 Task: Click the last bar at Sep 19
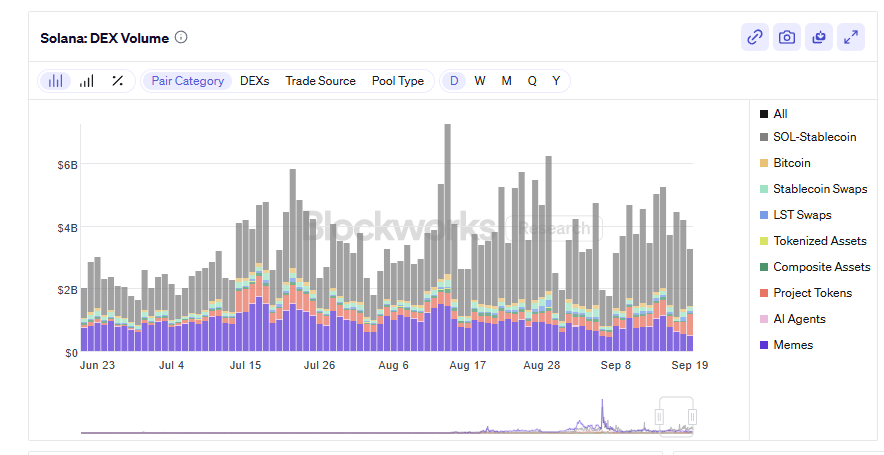click(689, 300)
